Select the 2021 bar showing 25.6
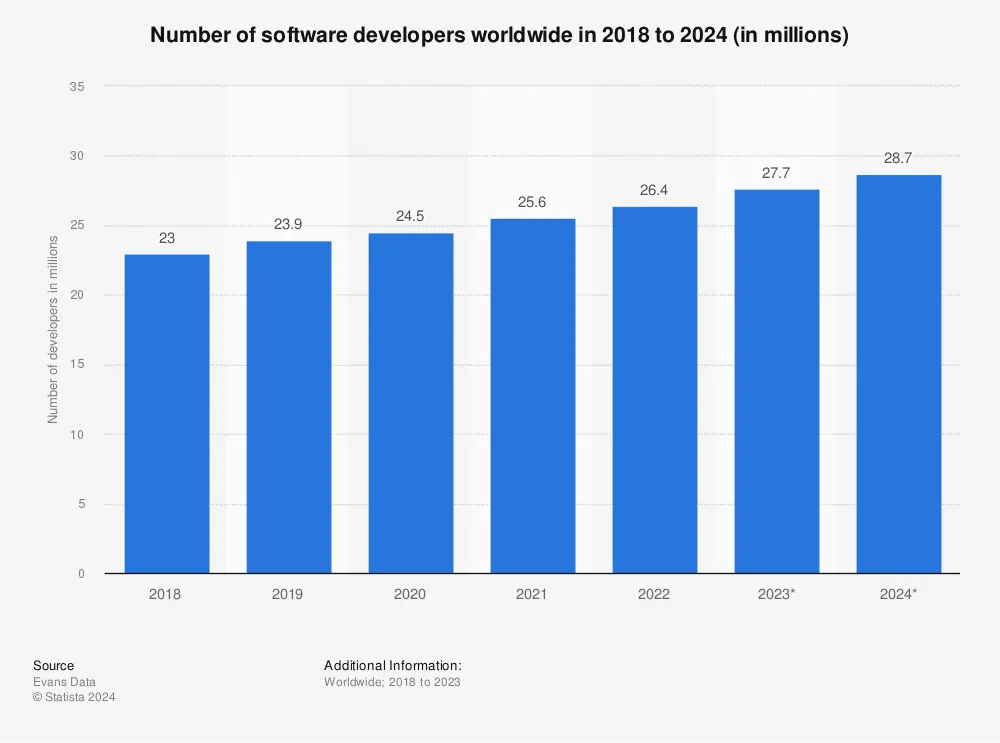The image size is (1000, 743). point(532,395)
